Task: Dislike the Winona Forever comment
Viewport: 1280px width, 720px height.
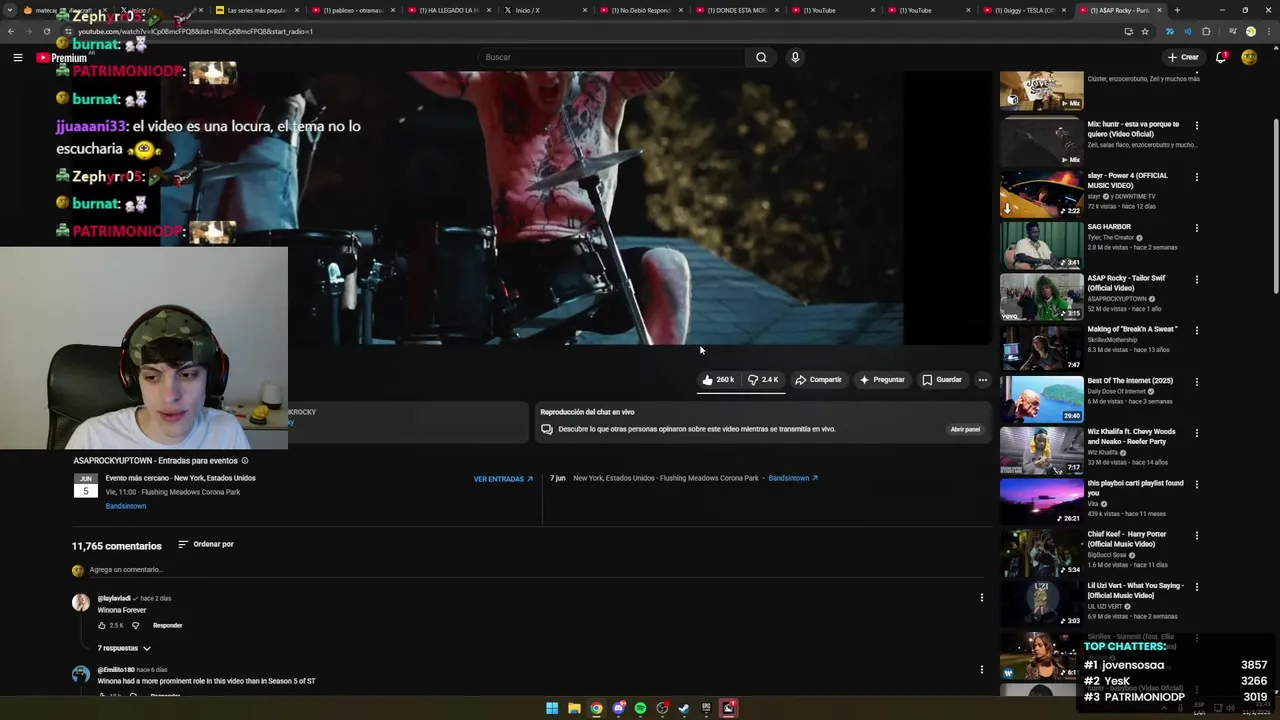Action: [136, 625]
